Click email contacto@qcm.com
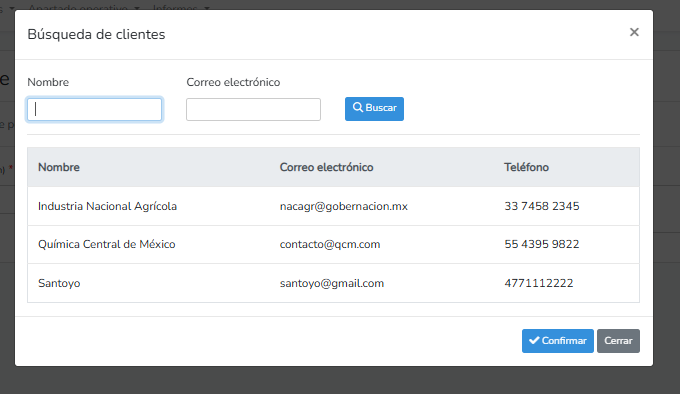The height and width of the screenshot is (394, 680). coord(330,244)
